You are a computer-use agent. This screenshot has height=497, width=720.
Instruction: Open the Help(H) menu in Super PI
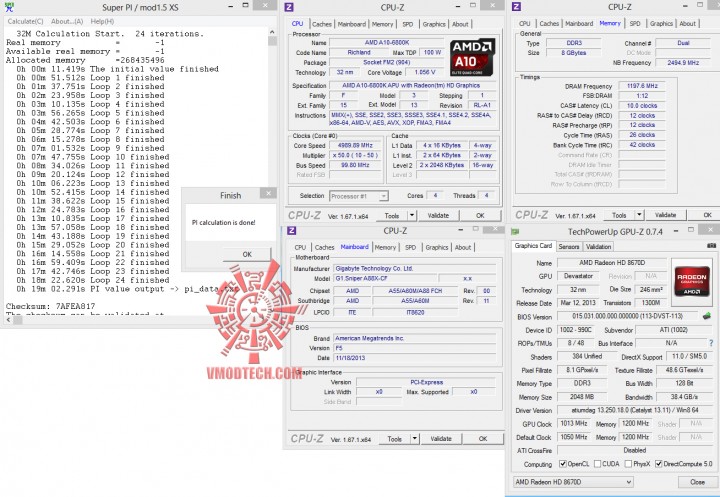pos(102,21)
